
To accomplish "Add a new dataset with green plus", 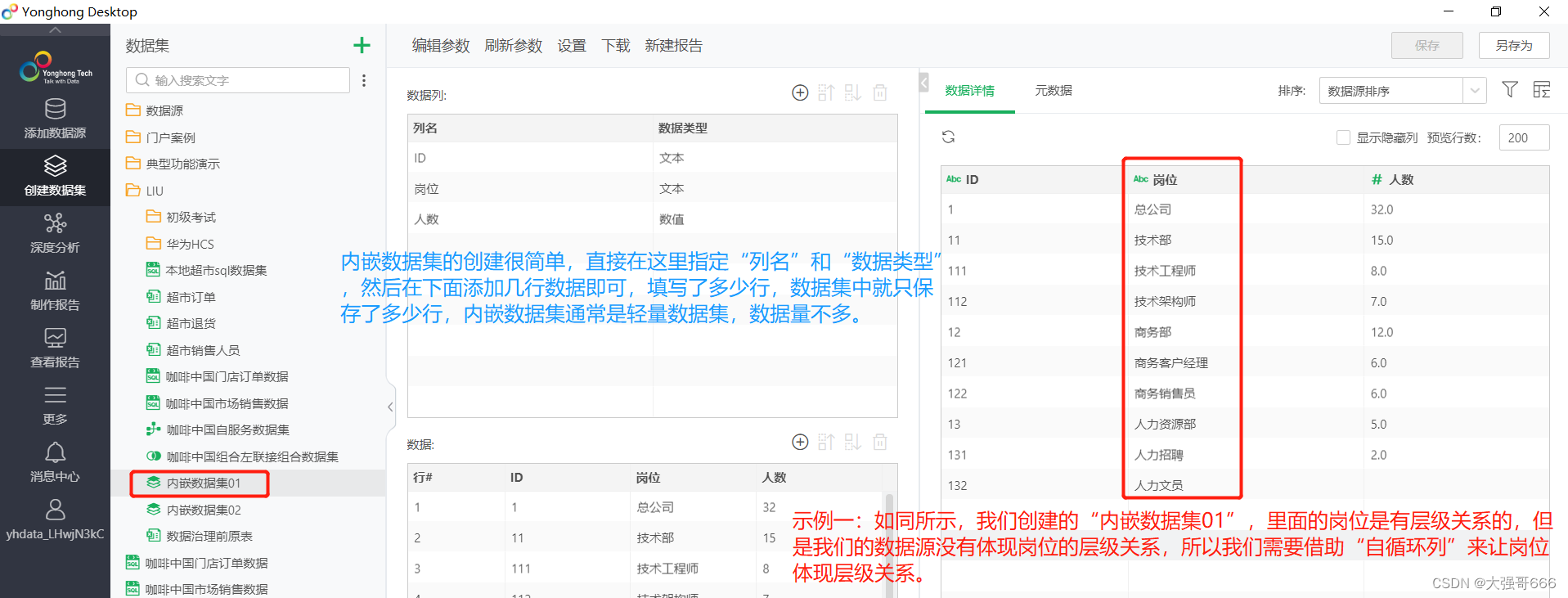I will (362, 46).
